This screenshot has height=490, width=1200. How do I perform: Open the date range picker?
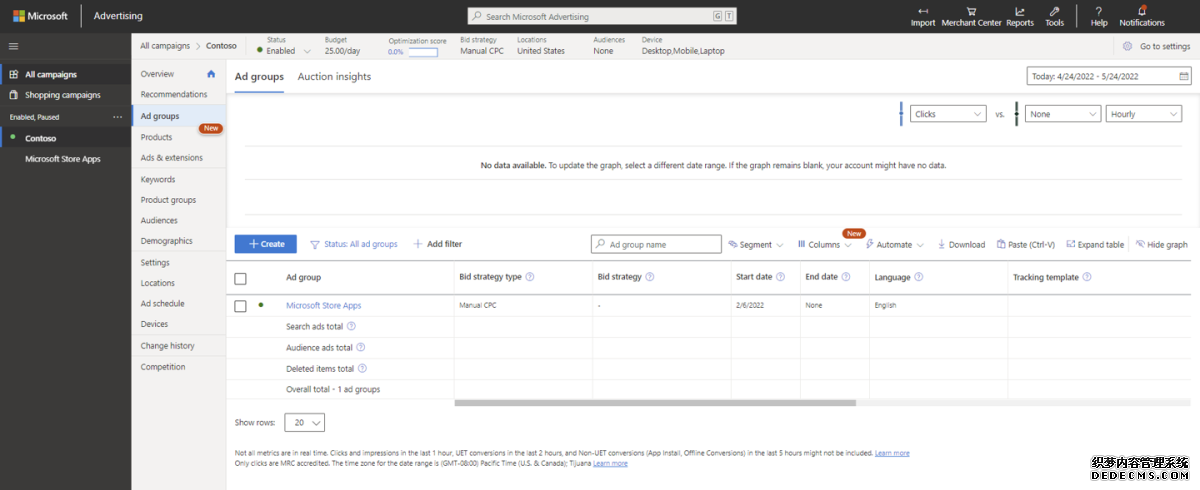point(1109,76)
